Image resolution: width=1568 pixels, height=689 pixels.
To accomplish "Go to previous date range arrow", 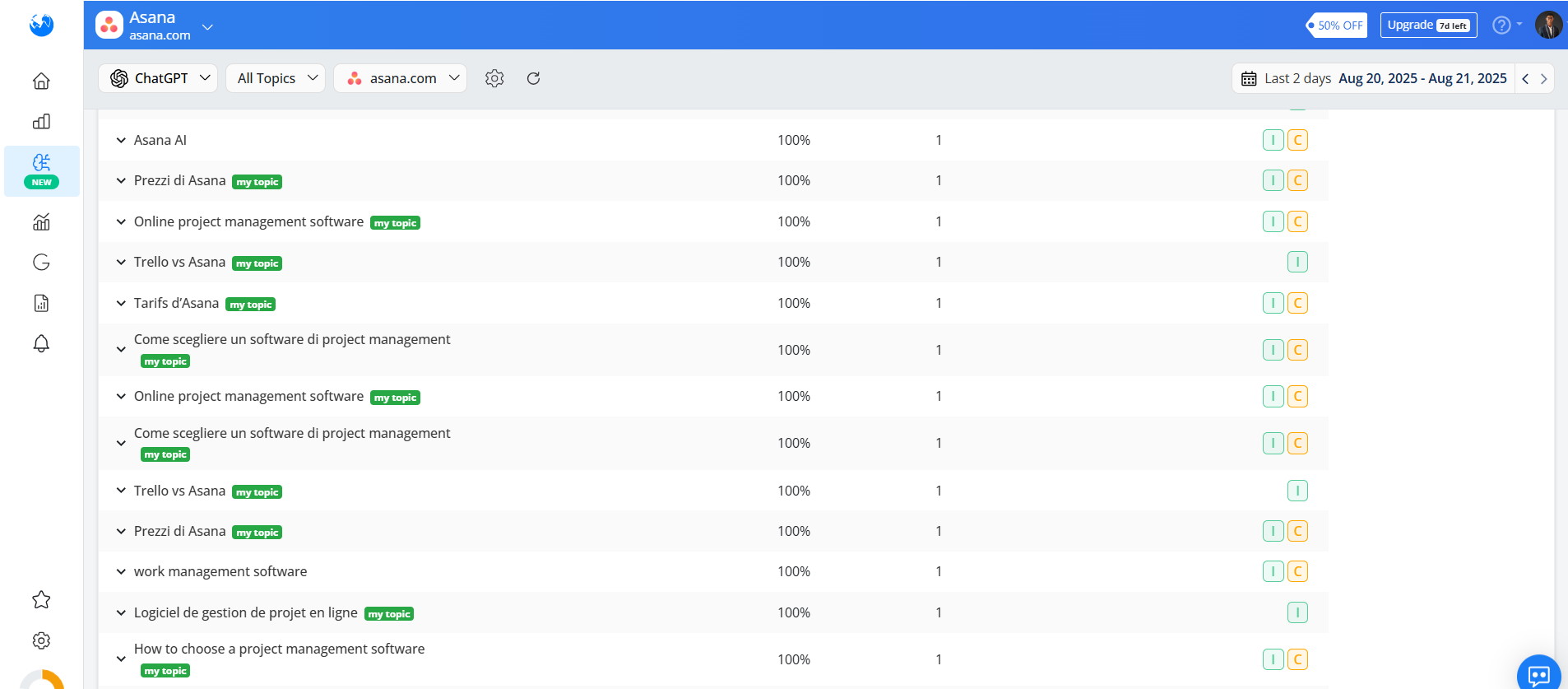I will [1525, 78].
